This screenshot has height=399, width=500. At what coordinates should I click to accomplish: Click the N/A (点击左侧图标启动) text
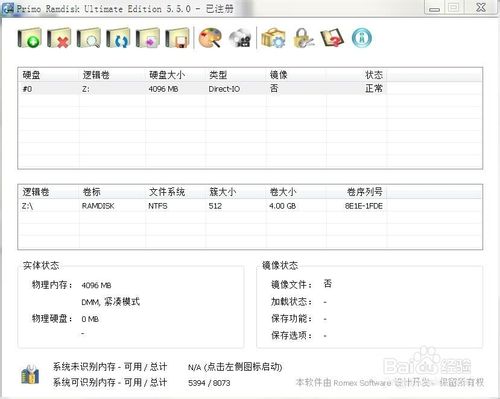pos(235,367)
